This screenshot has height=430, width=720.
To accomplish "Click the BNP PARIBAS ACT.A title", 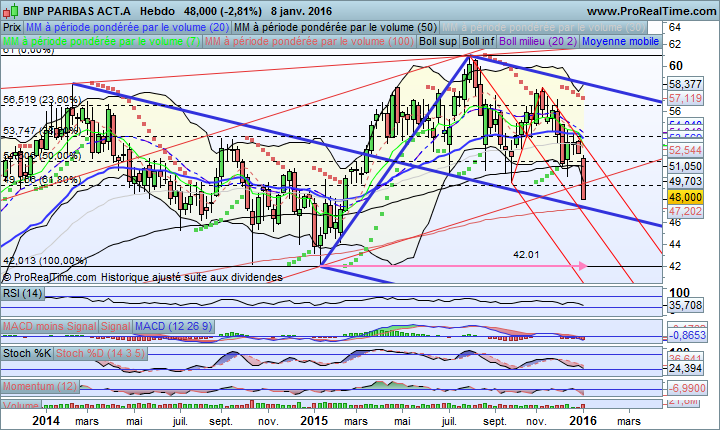I will click(78, 11).
